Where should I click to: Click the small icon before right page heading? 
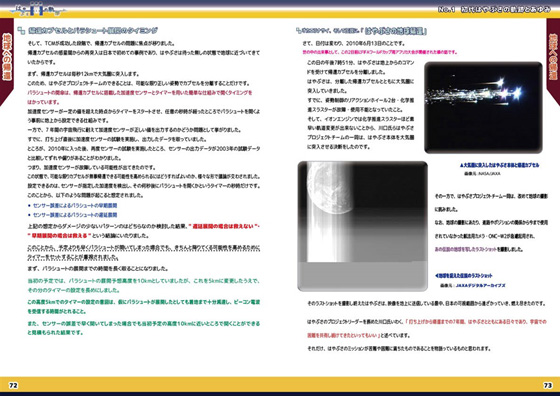coord(298,31)
